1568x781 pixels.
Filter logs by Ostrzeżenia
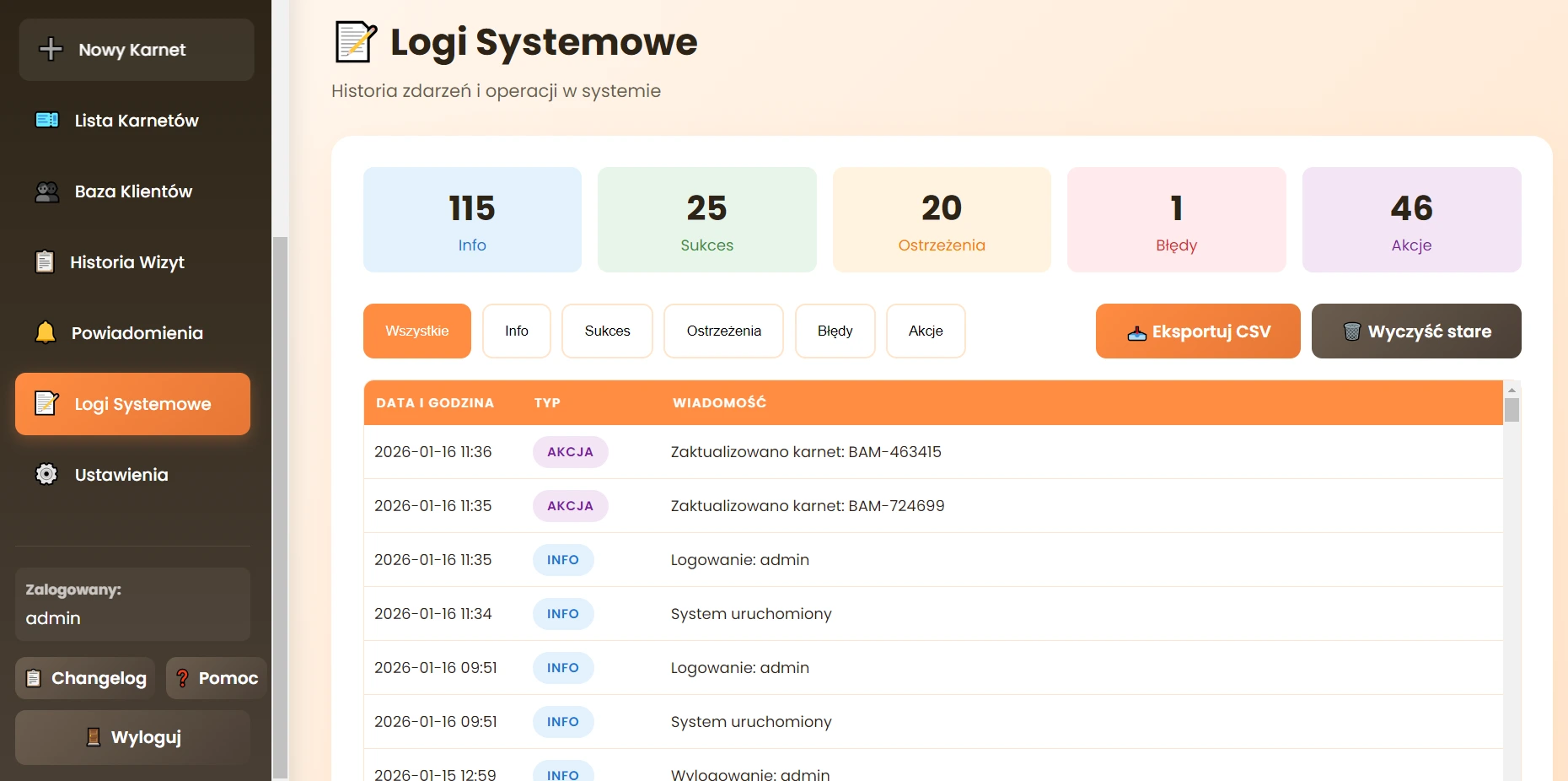tap(723, 331)
